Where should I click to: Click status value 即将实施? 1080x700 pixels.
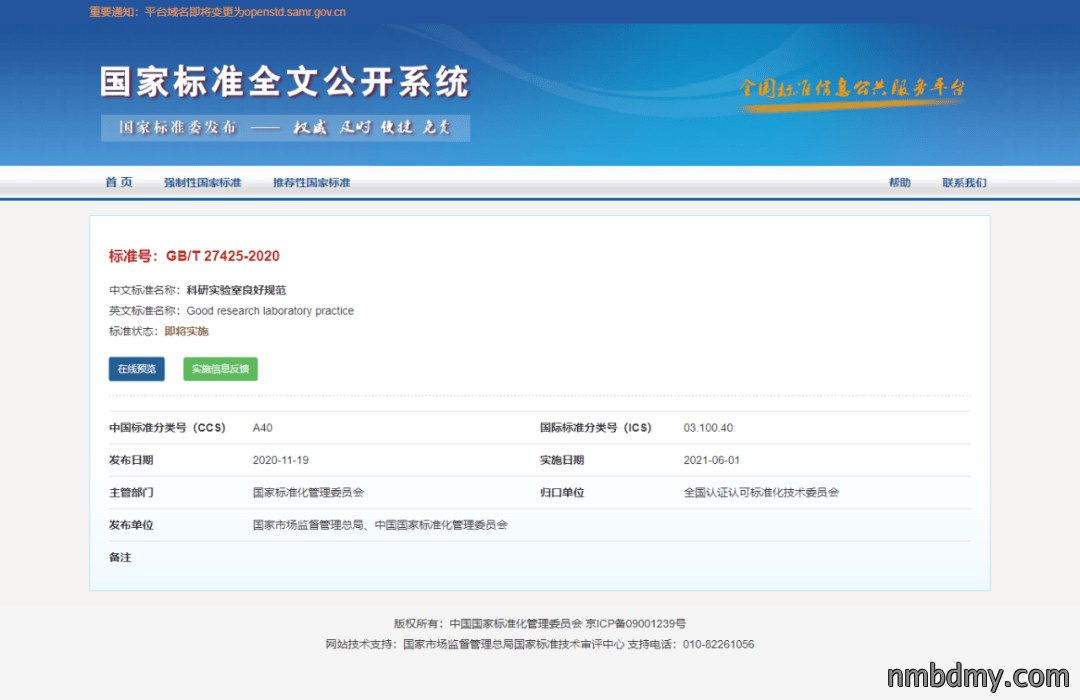click(187, 331)
